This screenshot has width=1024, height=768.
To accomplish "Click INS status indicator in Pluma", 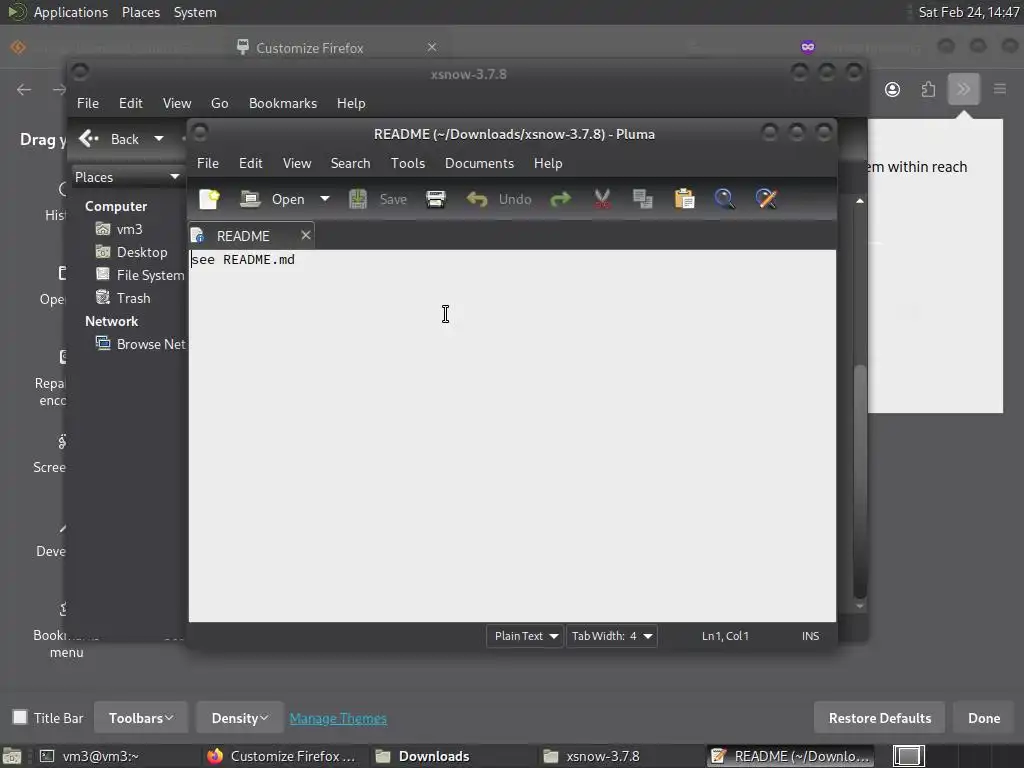I will pyautogui.click(x=810, y=636).
